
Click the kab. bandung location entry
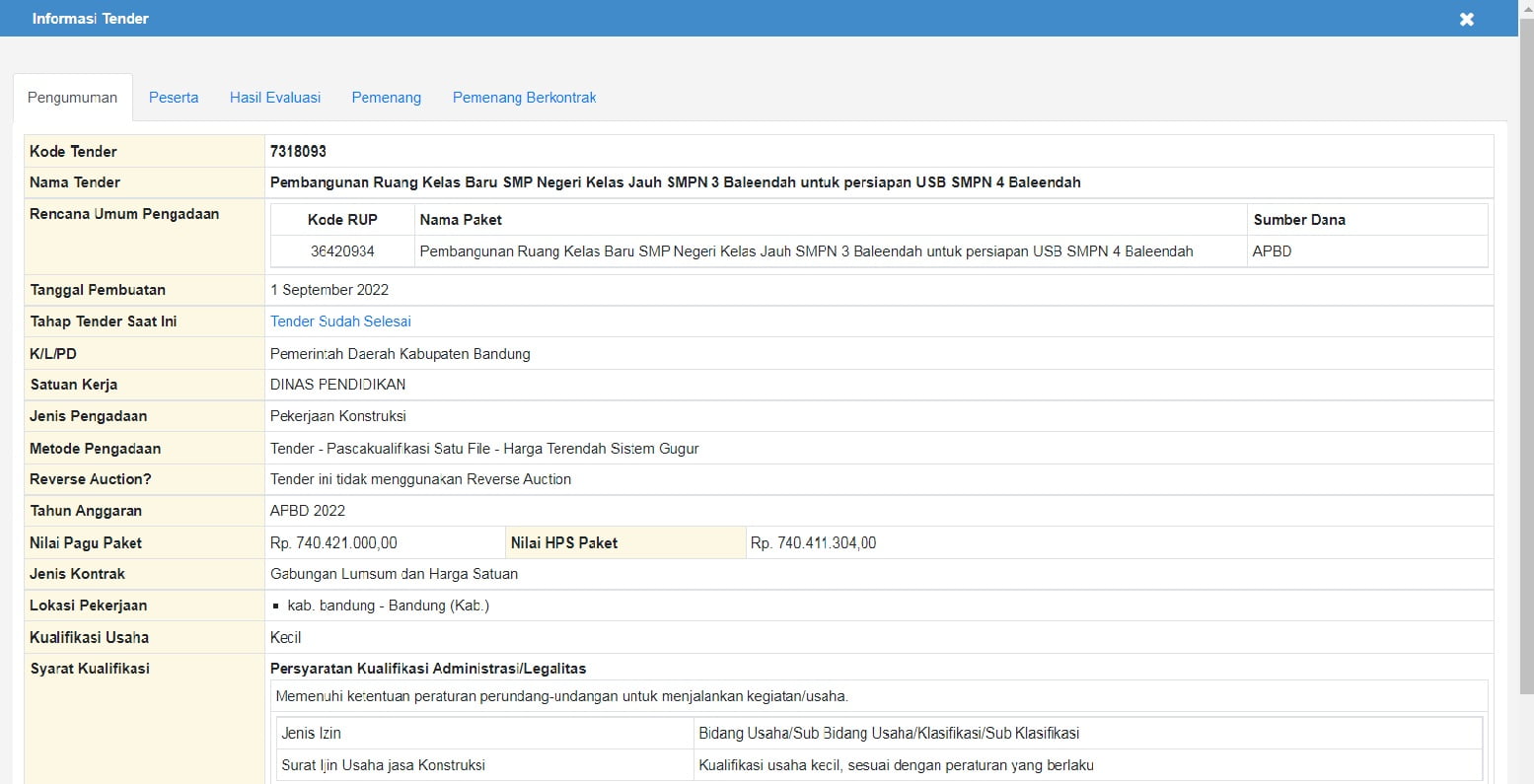click(x=388, y=606)
